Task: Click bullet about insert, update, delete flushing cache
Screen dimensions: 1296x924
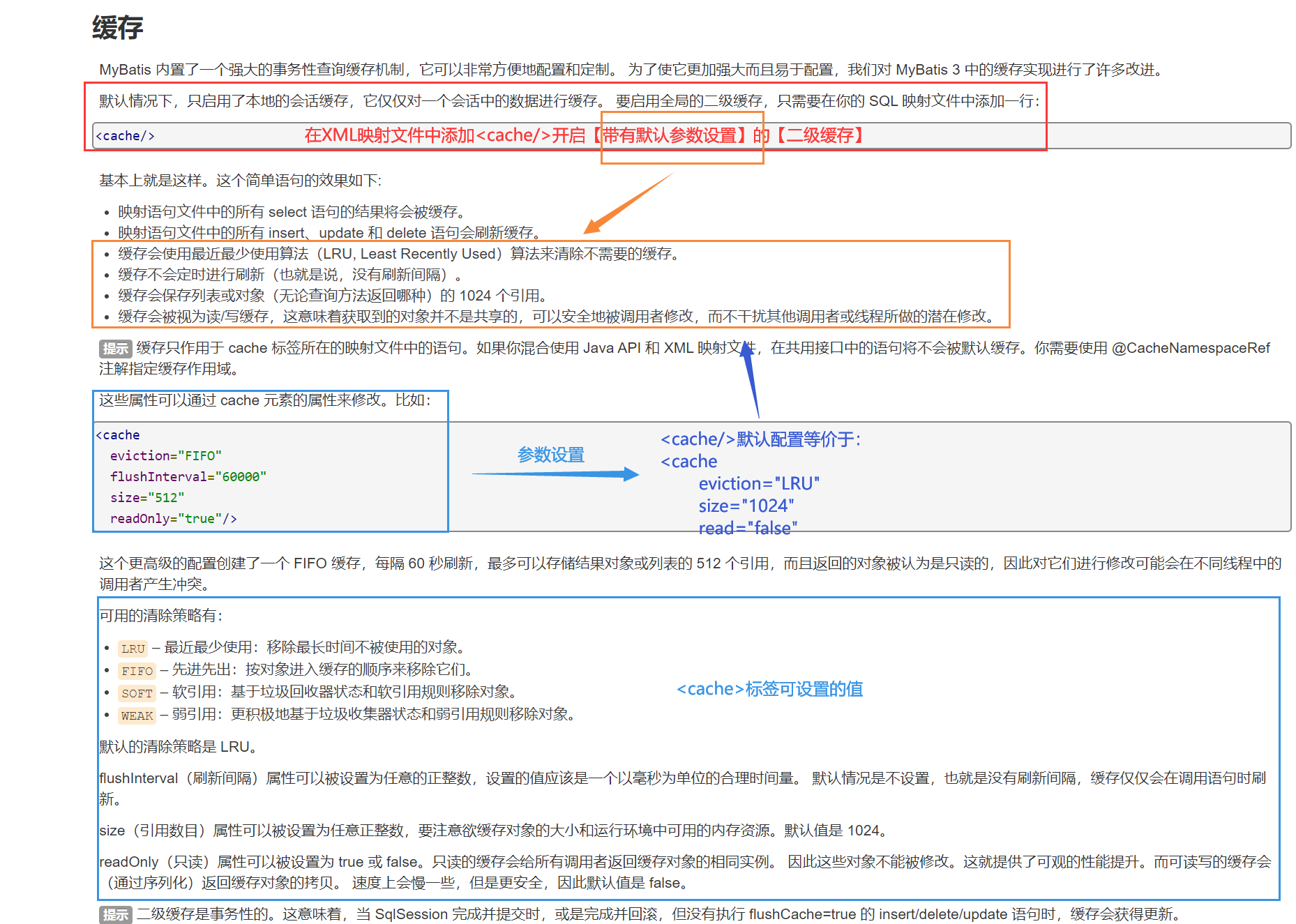Action: click(x=329, y=233)
